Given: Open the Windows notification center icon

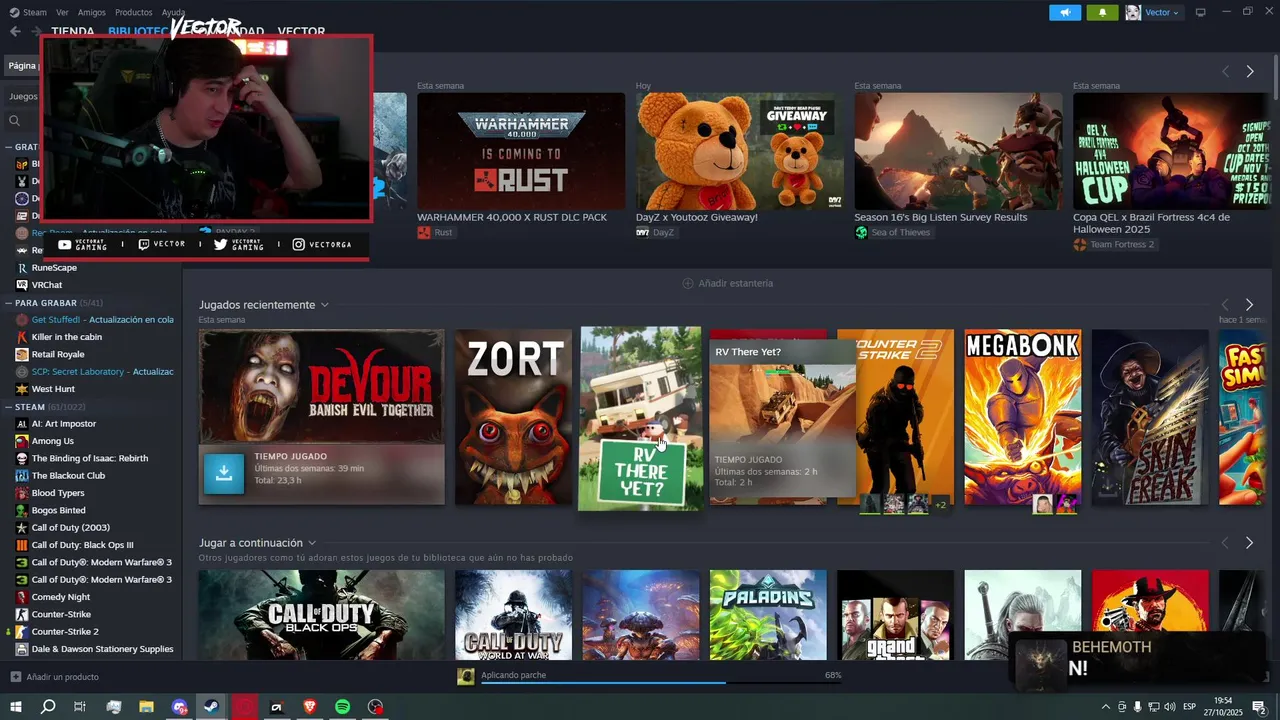Looking at the screenshot, I should tap(1259, 707).
